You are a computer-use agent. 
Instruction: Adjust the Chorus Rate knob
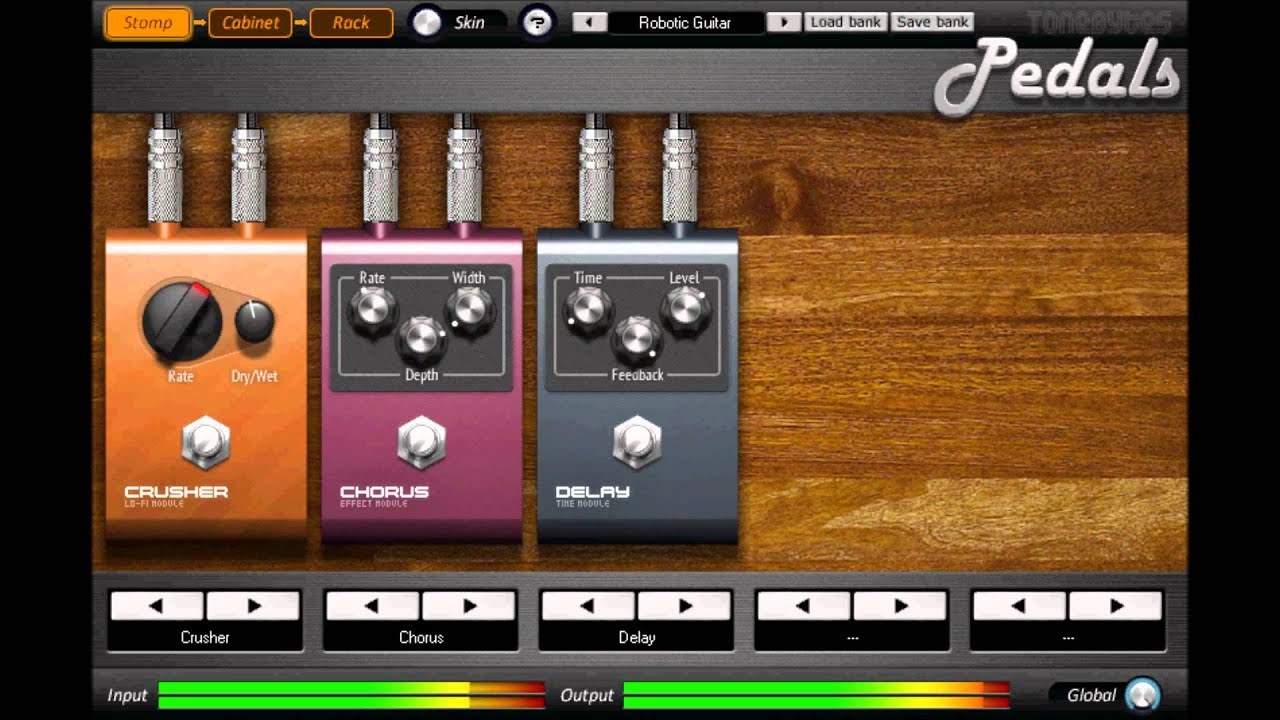pos(372,310)
